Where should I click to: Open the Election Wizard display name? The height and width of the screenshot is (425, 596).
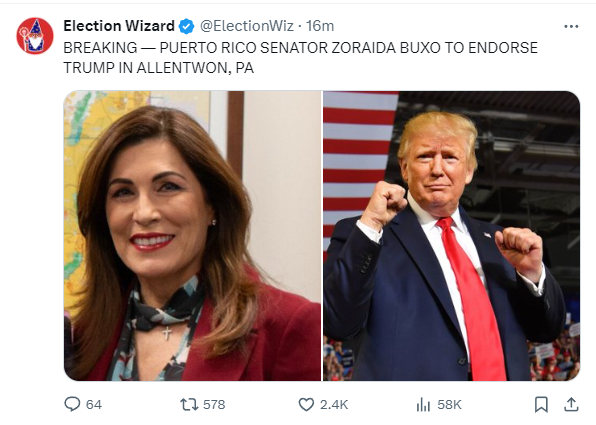pyautogui.click(x=119, y=26)
